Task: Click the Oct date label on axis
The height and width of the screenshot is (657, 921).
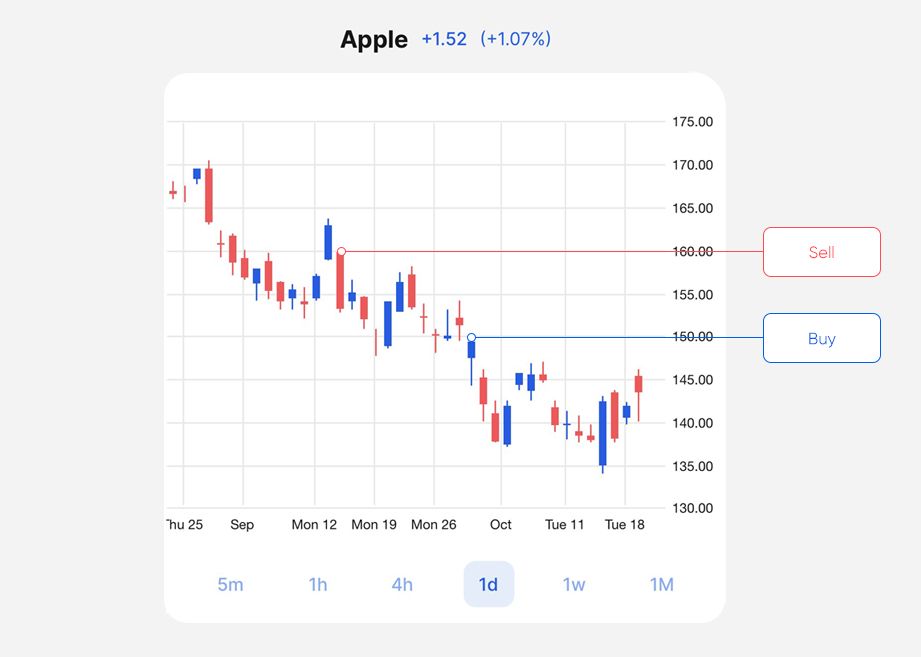Action: [500, 524]
